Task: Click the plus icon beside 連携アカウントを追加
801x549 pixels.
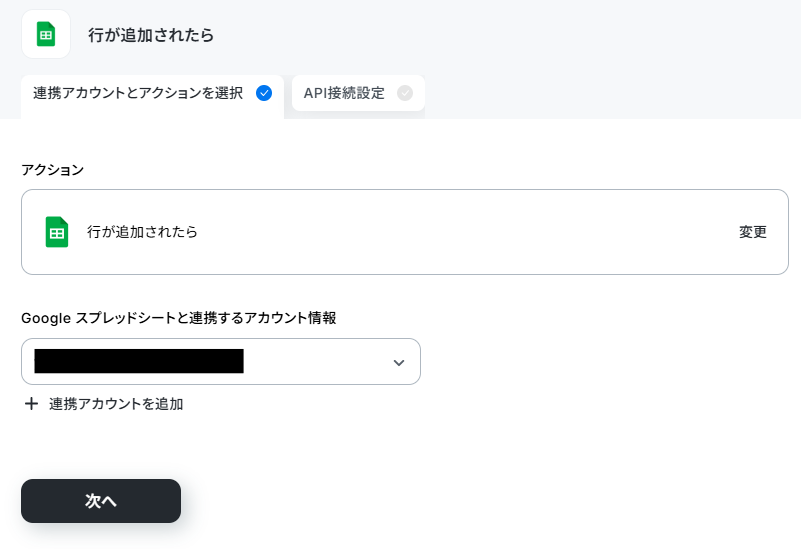Action: click(31, 404)
